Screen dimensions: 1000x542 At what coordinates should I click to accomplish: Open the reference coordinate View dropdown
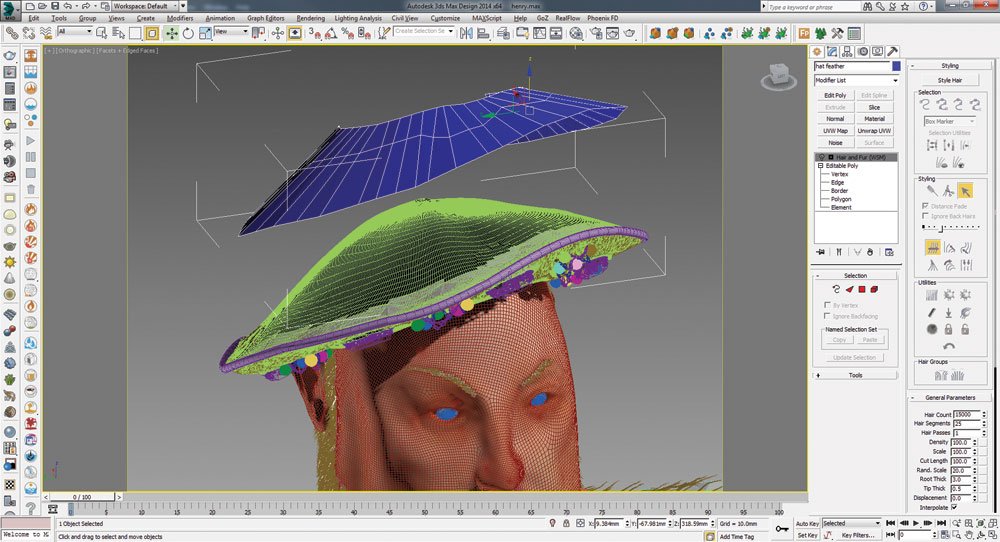pos(231,32)
